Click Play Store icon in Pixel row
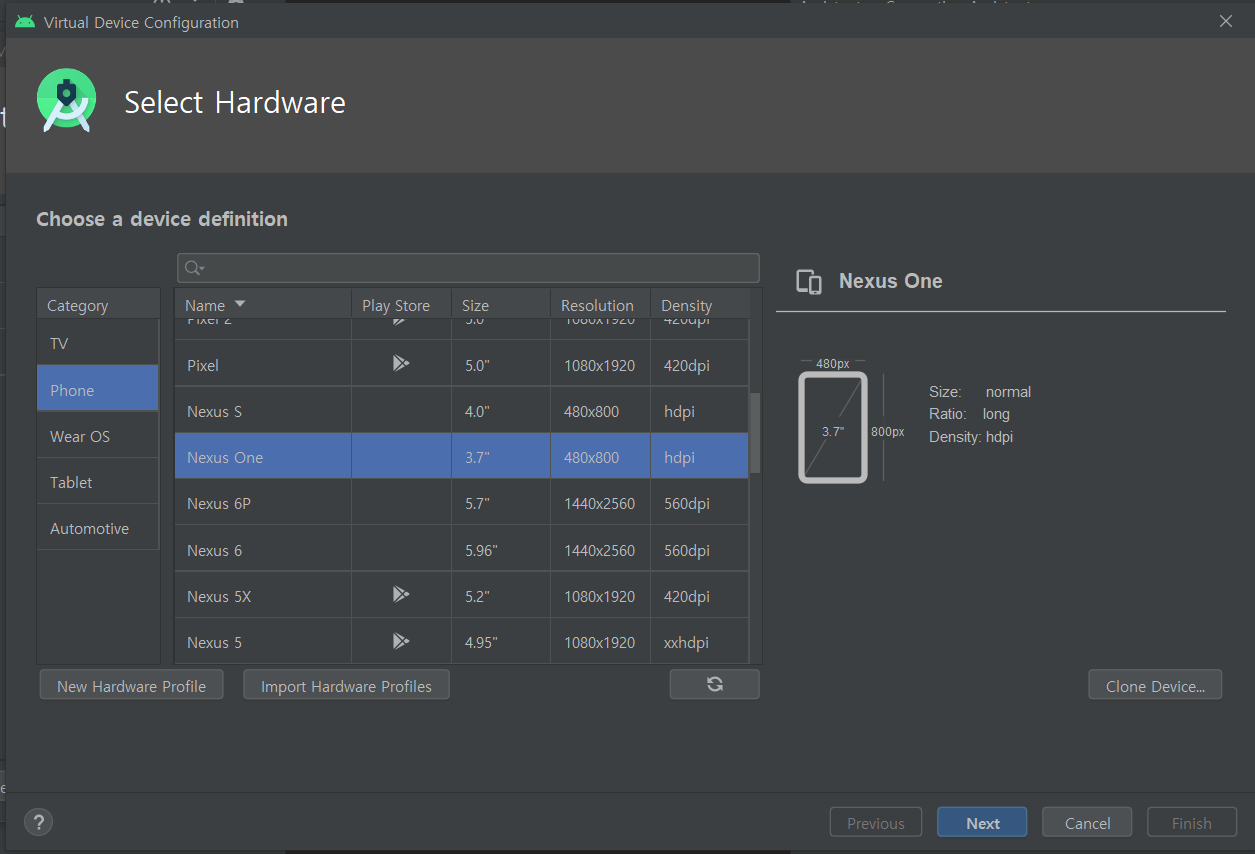The width and height of the screenshot is (1255, 854). [x=400, y=364]
